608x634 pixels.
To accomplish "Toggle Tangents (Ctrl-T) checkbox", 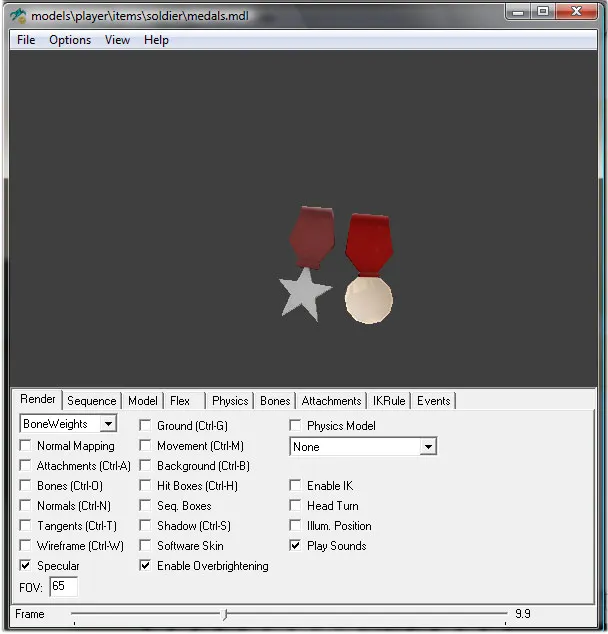I will (25, 525).
